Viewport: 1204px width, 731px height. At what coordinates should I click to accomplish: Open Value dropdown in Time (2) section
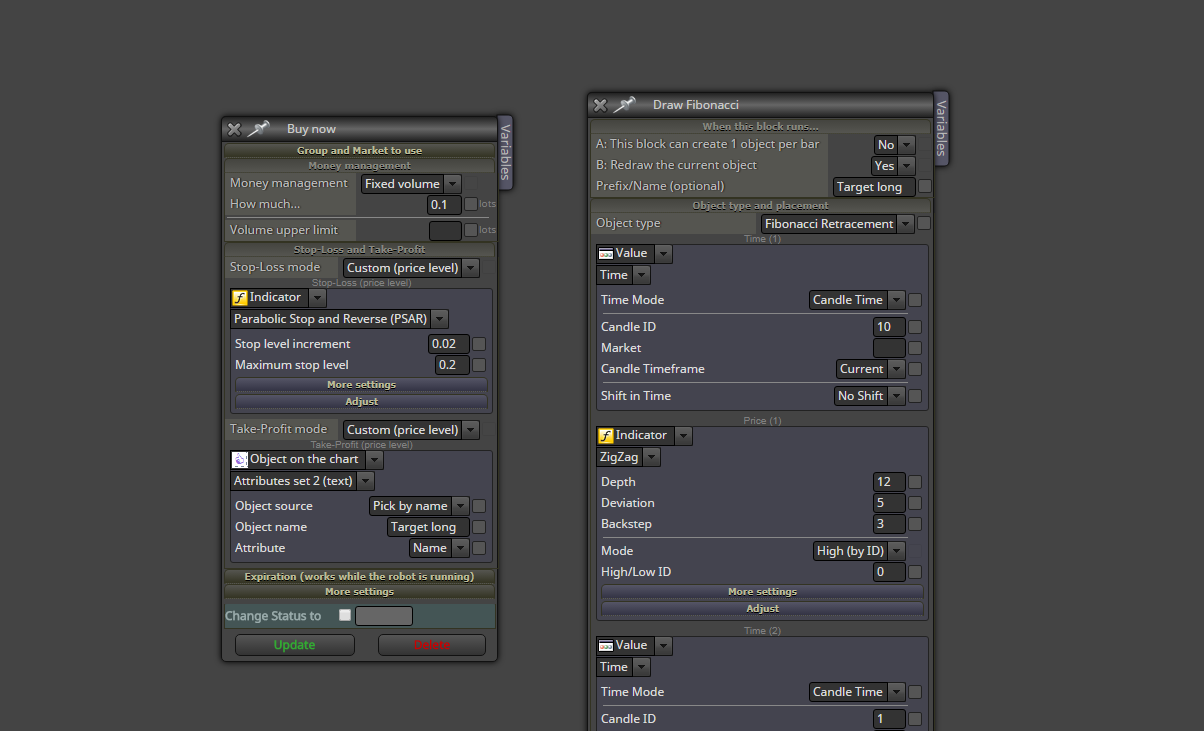pos(635,646)
